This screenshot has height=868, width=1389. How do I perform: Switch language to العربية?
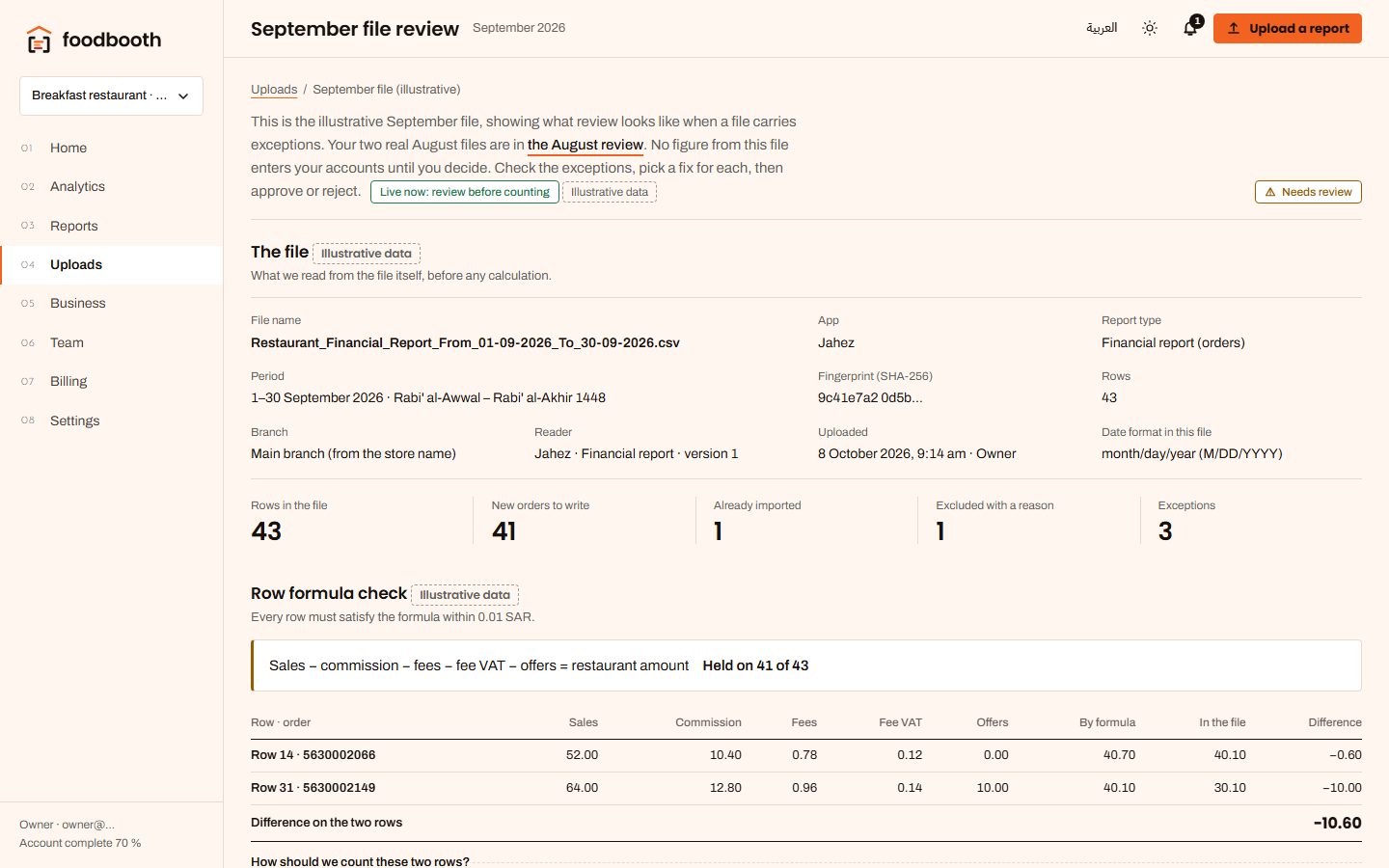[x=1102, y=28]
